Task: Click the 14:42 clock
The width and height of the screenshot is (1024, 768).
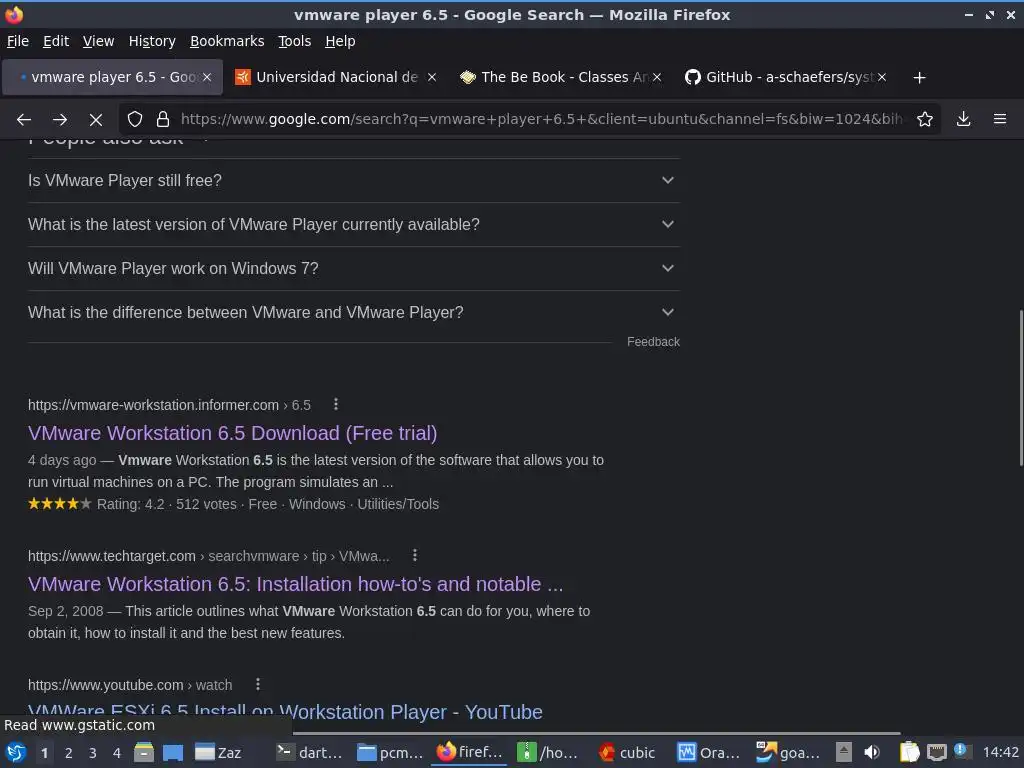Action: 1000,752
